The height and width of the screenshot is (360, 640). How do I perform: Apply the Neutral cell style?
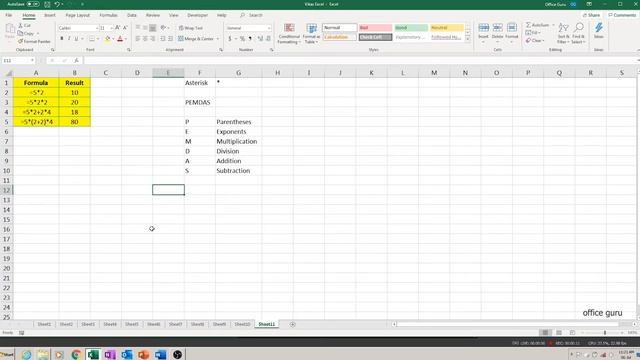point(447,28)
